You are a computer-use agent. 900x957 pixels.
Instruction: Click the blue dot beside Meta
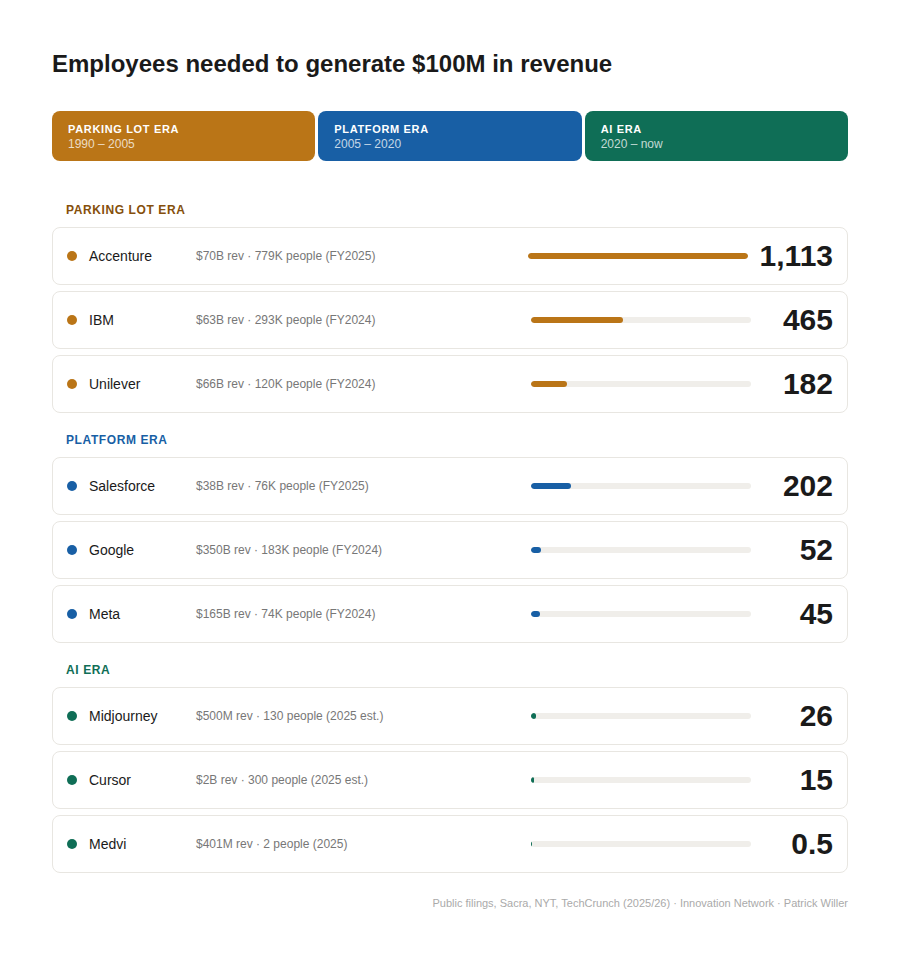coord(72,614)
